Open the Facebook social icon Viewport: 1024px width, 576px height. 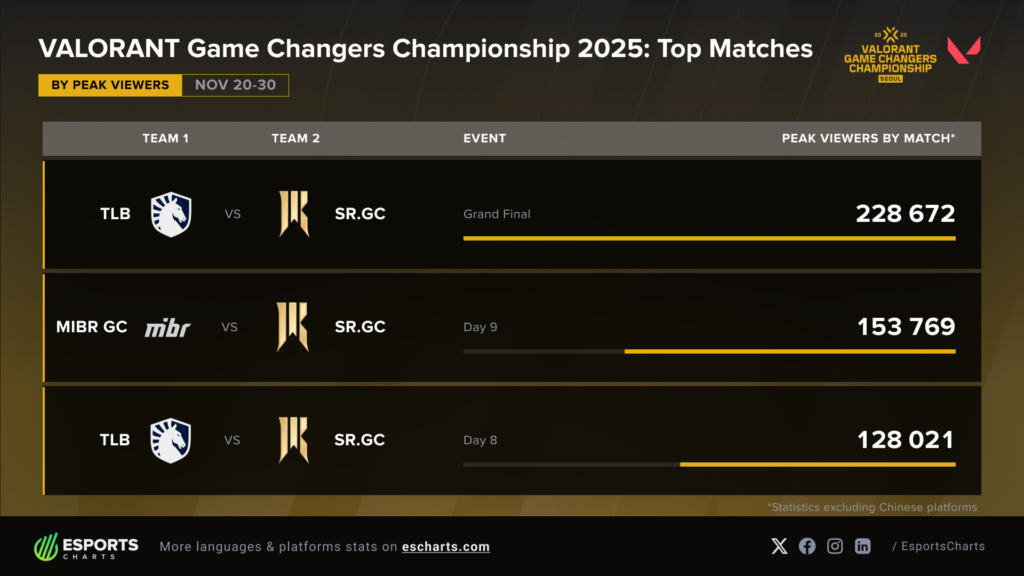pos(807,546)
